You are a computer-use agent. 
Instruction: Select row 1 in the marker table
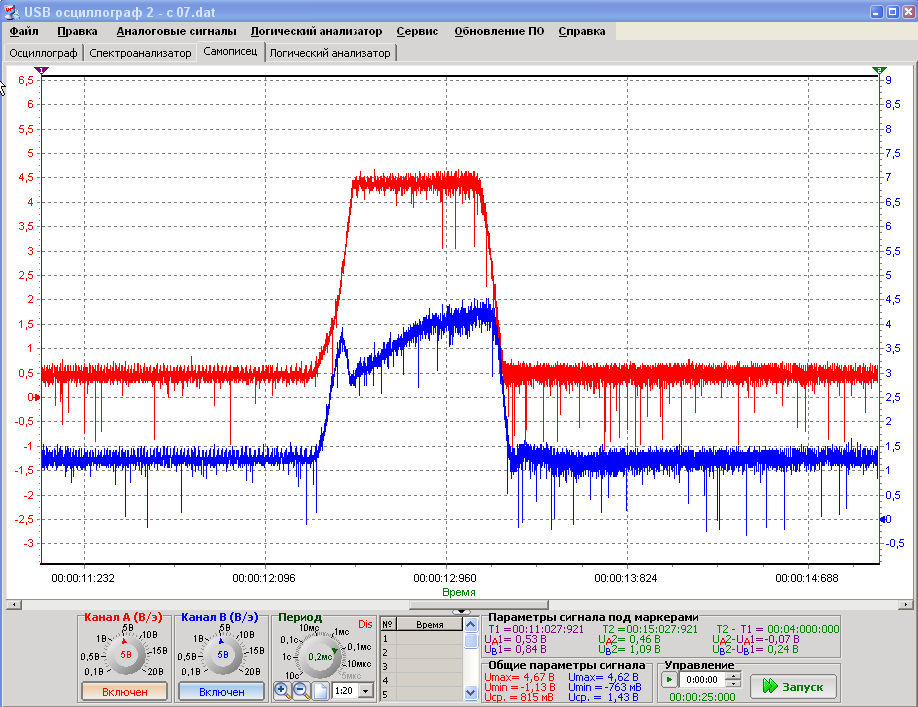click(x=422, y=639)
